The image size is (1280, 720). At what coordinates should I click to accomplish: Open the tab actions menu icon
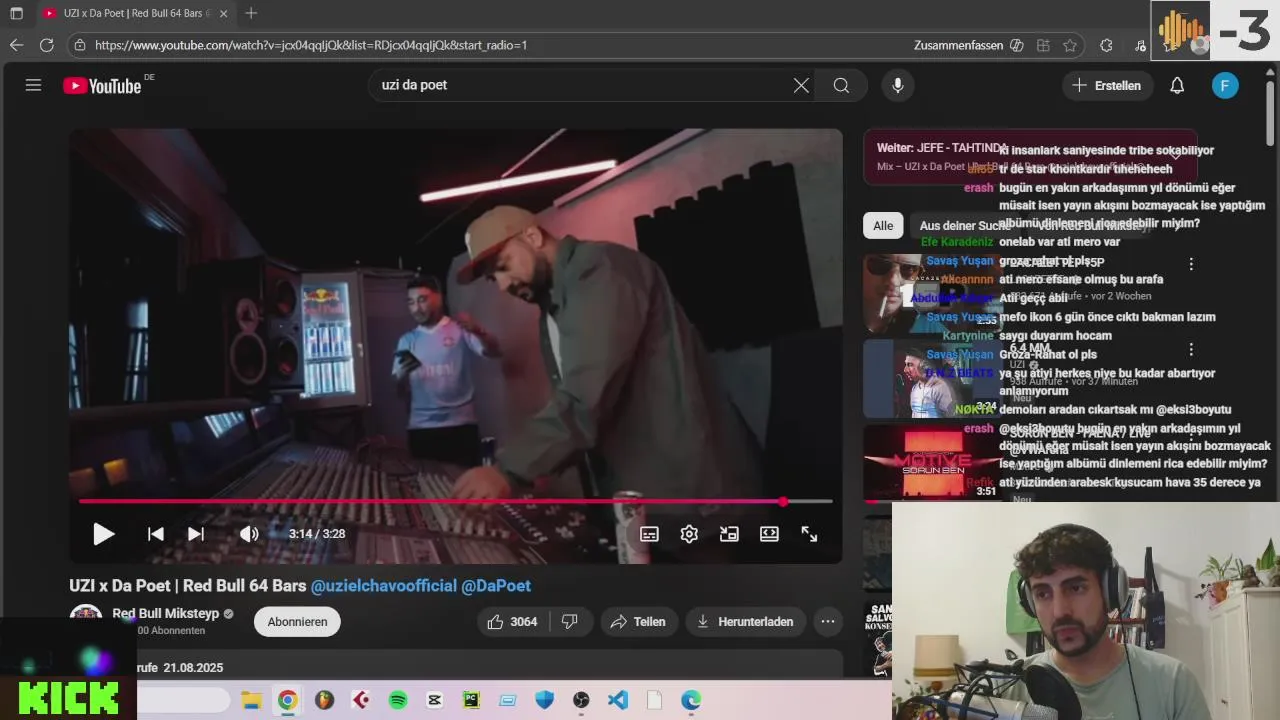tap(16, 14)
